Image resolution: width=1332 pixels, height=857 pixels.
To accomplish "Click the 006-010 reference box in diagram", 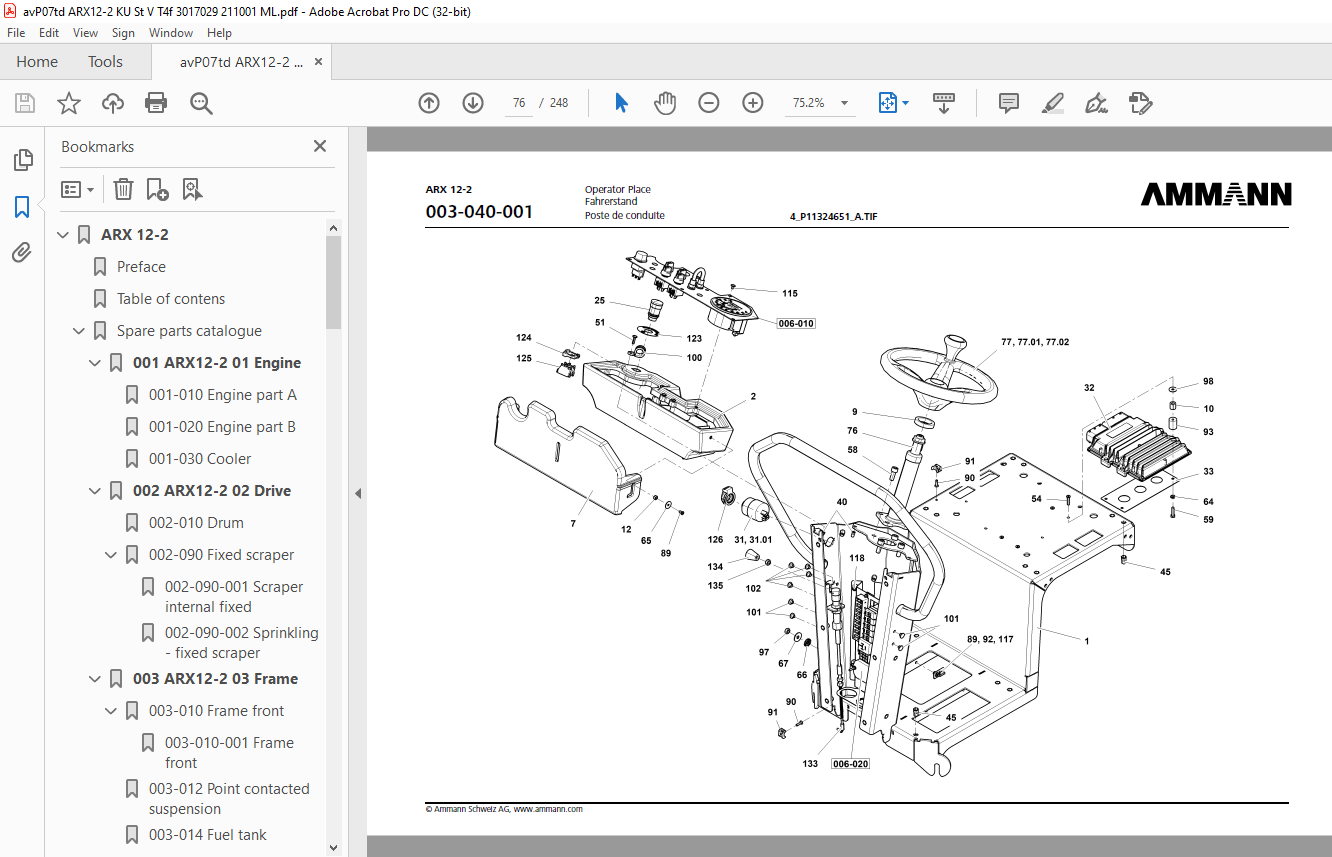I will [796, 324].
